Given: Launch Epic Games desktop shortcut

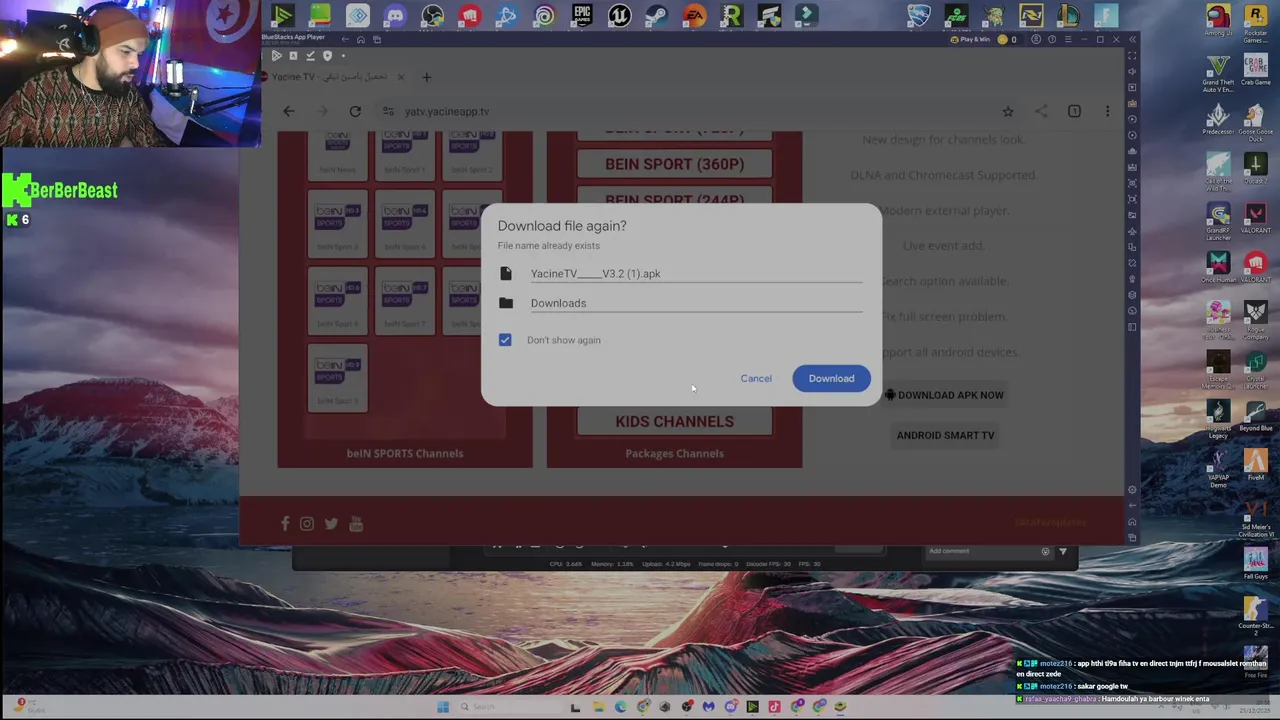Looking at the screenshot, I should pos(582,16).
